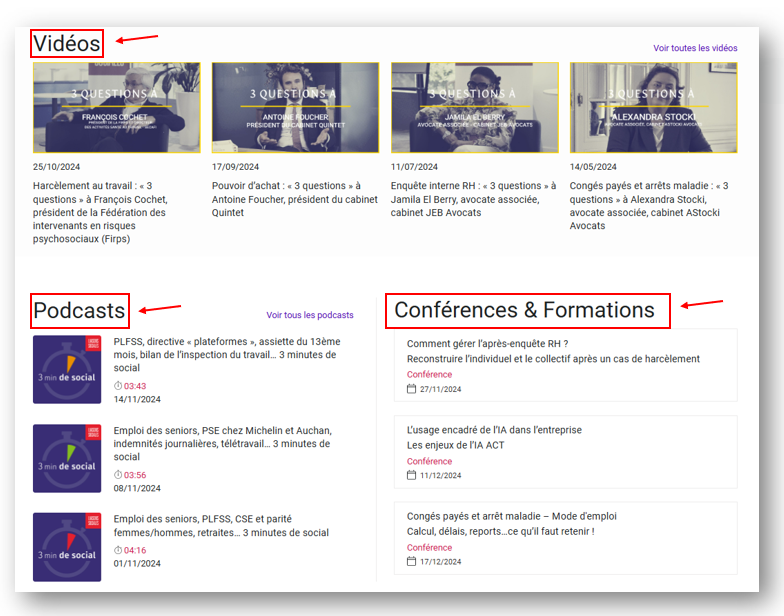Viewport: 784px width, 616px height.
Task: Click 'Conférence' tag above 27/11/2024
Action: 429,374
